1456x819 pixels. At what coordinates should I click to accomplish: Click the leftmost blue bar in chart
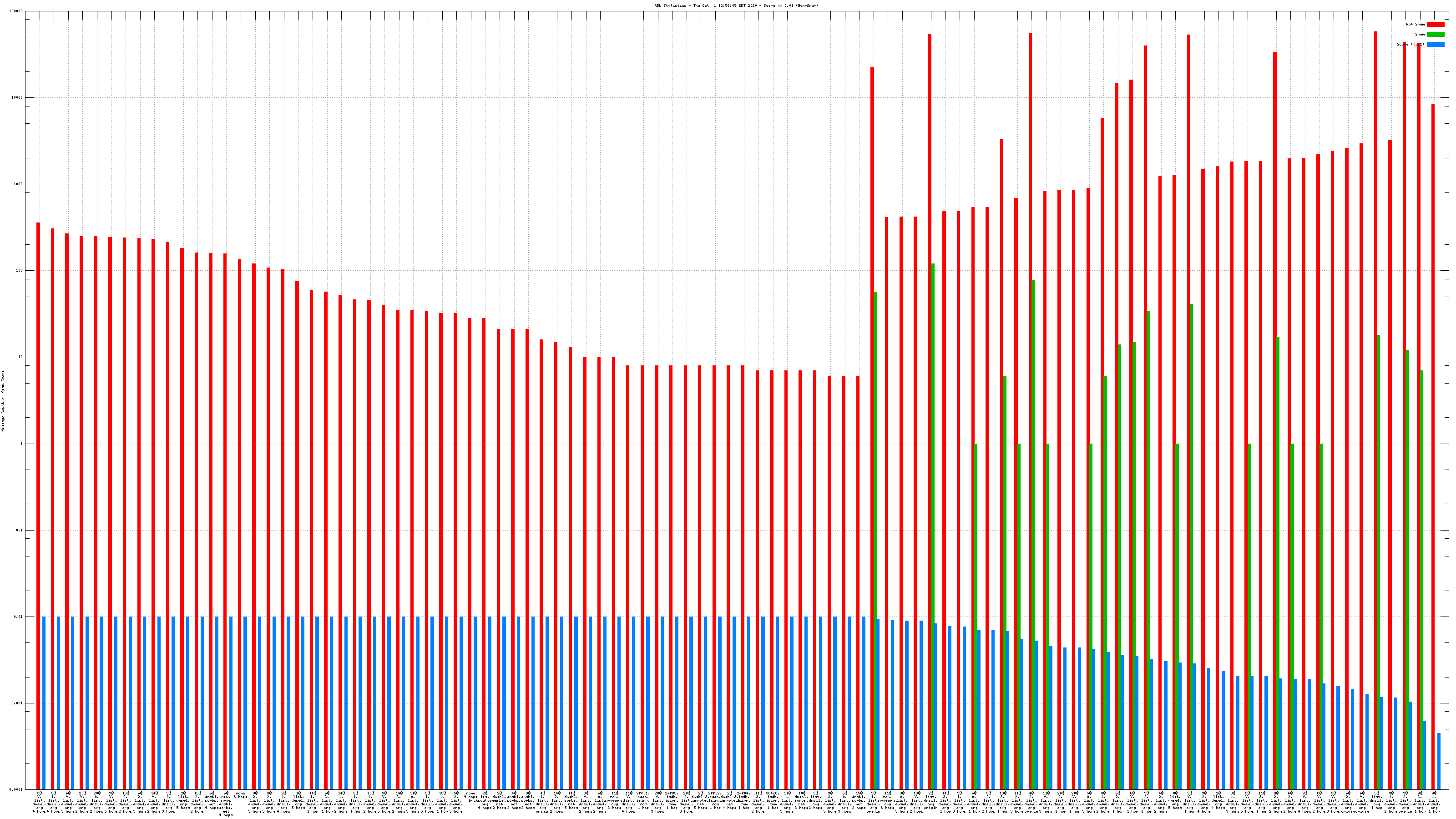coord(44,703)
